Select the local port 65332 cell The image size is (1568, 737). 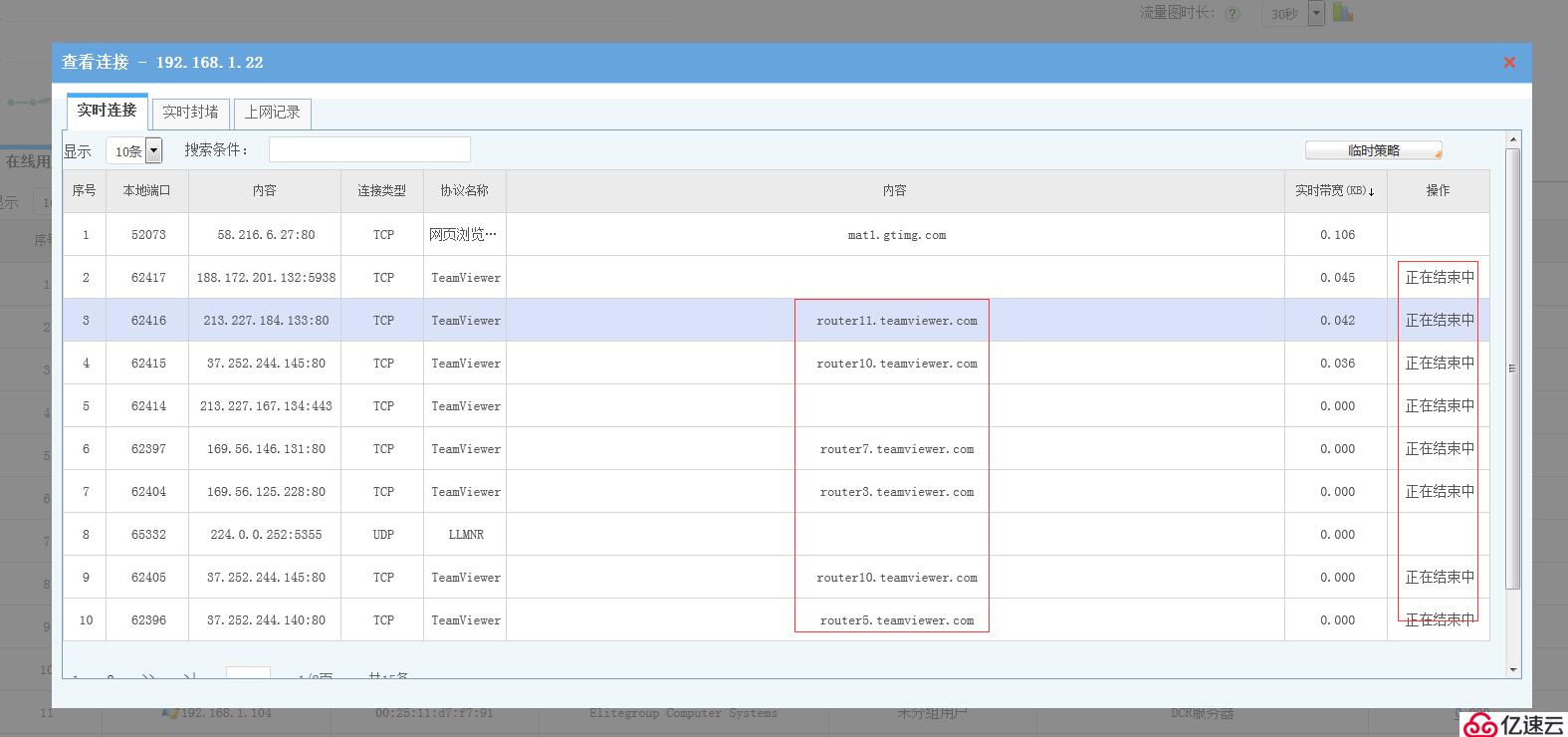[x=148, y=535]
